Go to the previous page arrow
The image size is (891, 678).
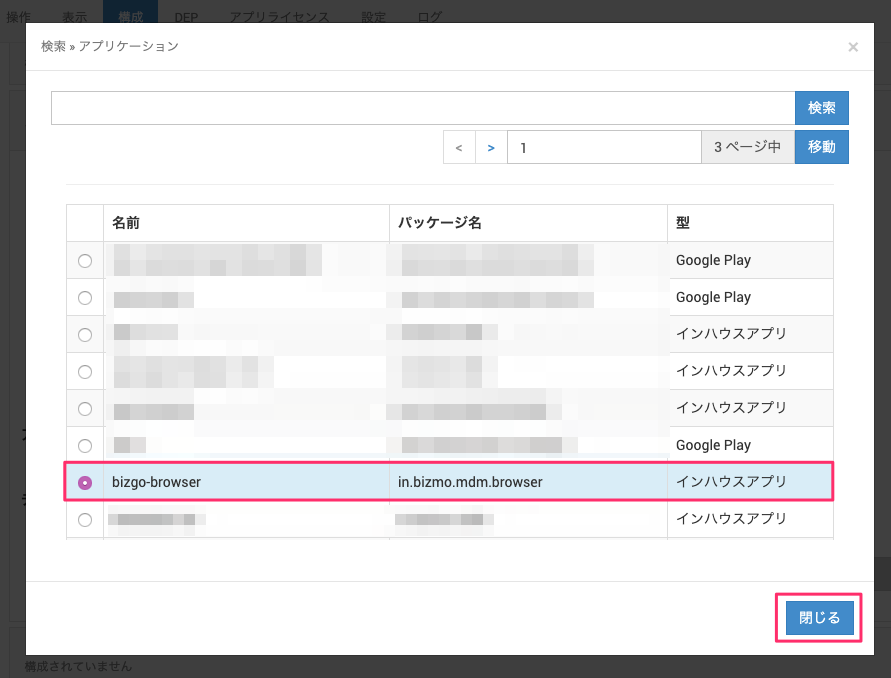click(459, 147)
